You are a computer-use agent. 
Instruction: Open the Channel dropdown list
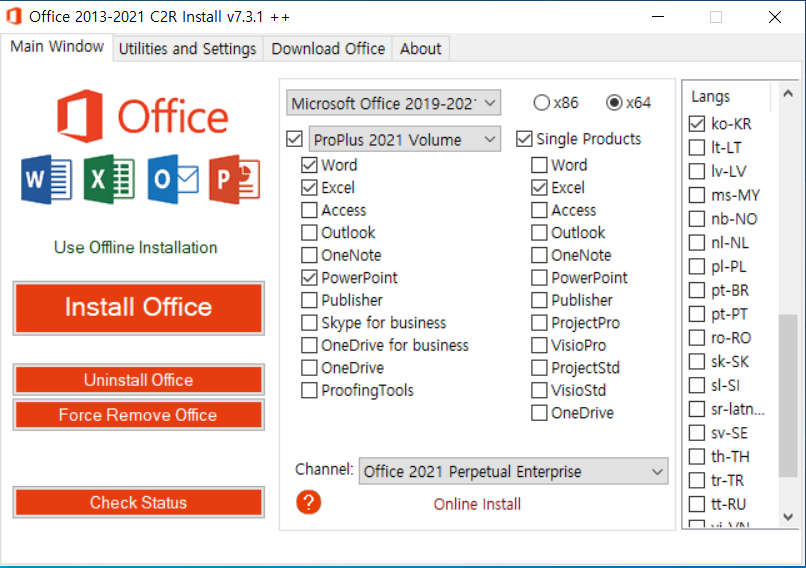coord(514,471)
